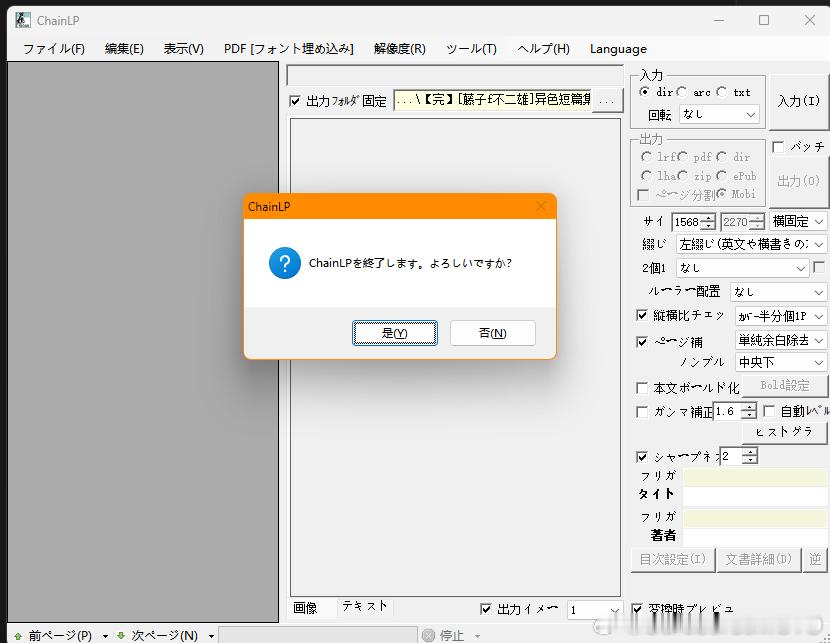The image size is (830, 643).
Task: Click the stop icon in bottom toolbar
Action: coord(429,635)
